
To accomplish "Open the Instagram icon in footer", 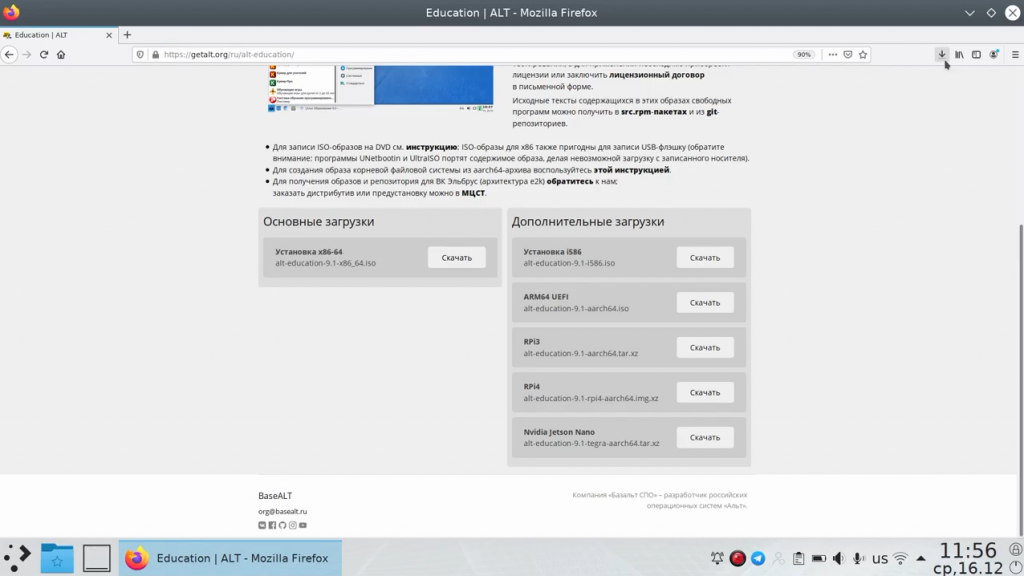I will (293, 525).
